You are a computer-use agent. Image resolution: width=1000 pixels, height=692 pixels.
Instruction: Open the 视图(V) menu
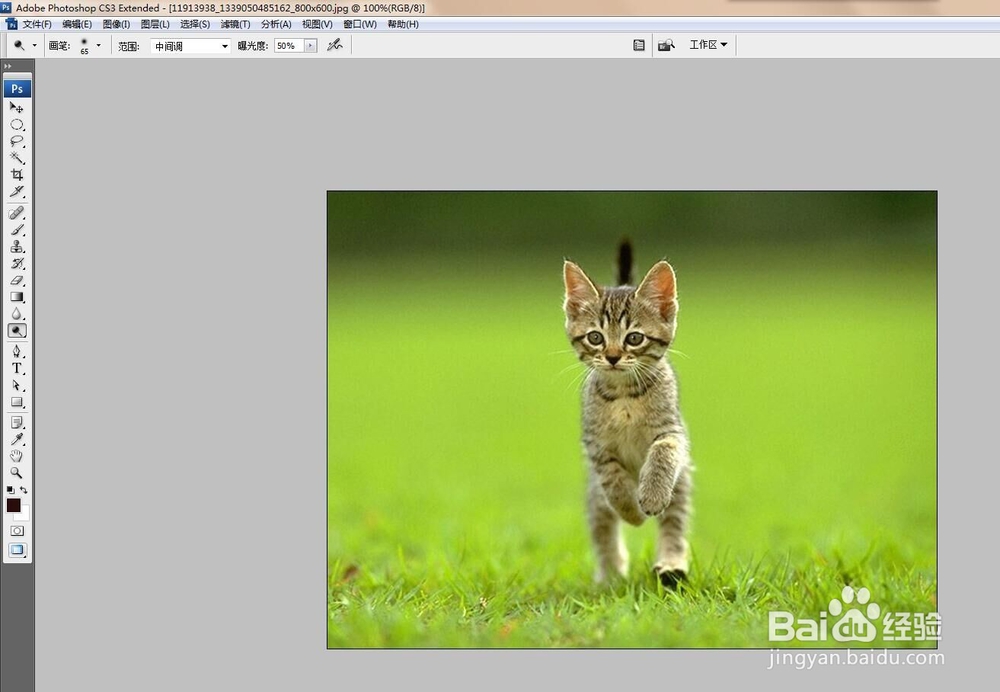317,24
